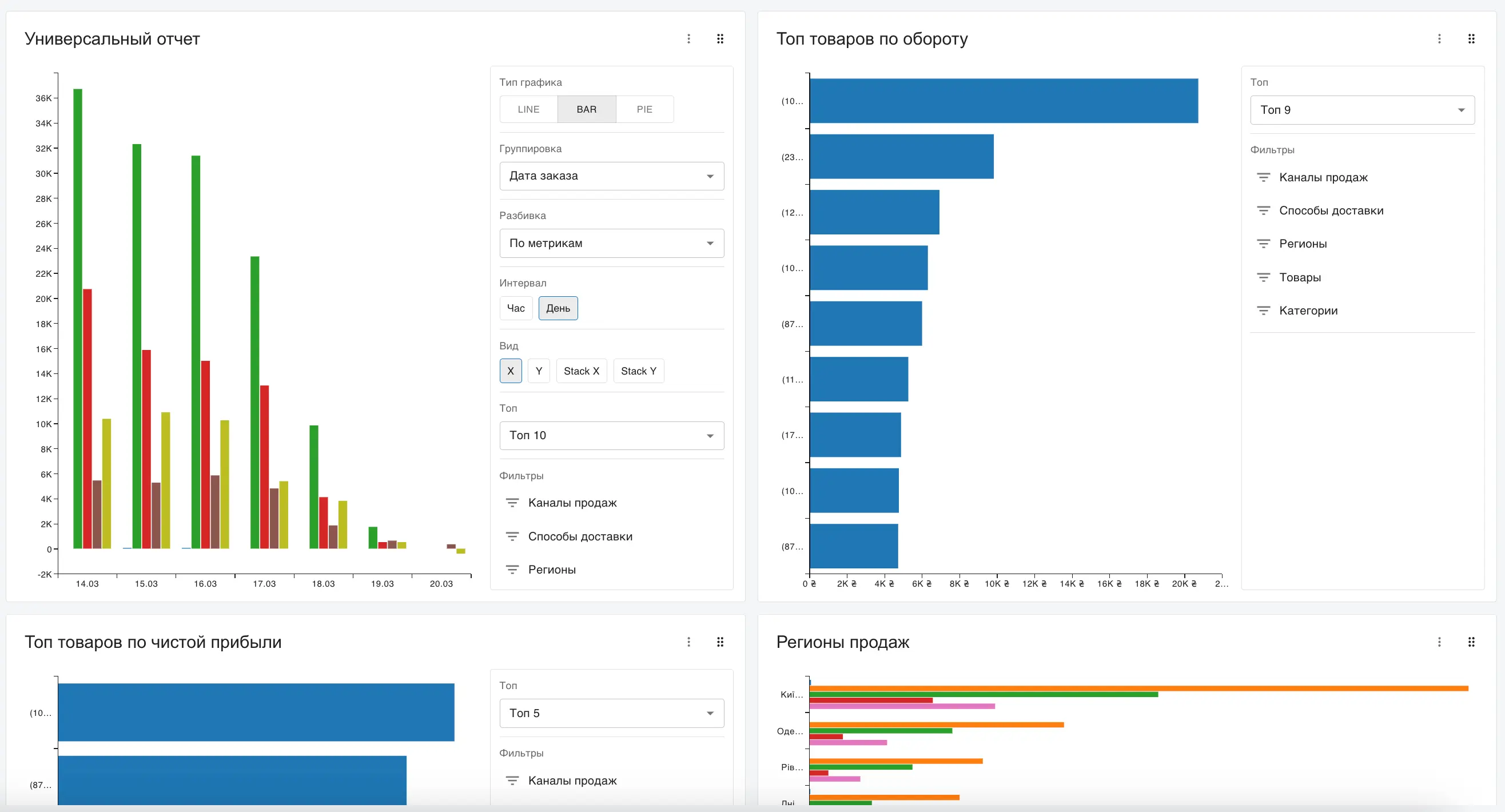Expand the Дата заказа grouping dropdown
This screenshot has width=1505, height=812.
612,176
